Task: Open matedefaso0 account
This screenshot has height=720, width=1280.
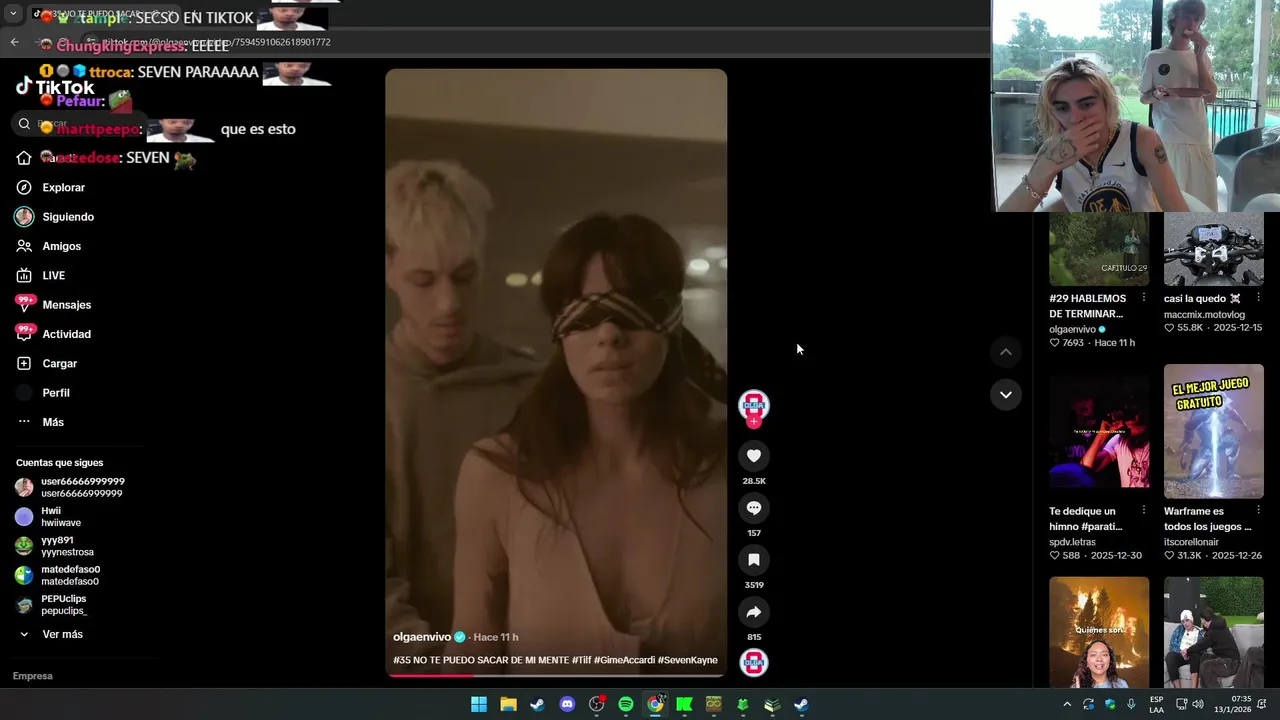Action: (58, 575)
